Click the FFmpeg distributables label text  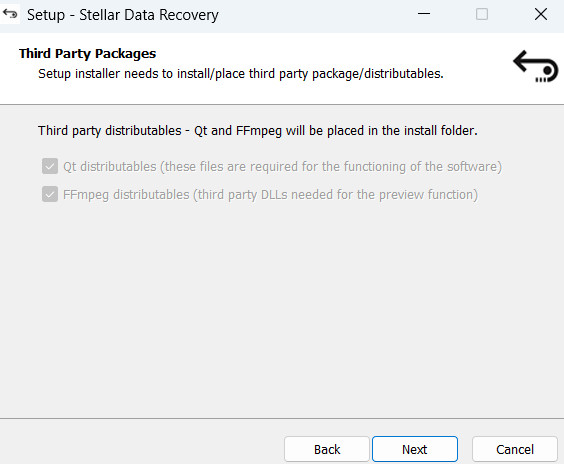click(270, 195)
